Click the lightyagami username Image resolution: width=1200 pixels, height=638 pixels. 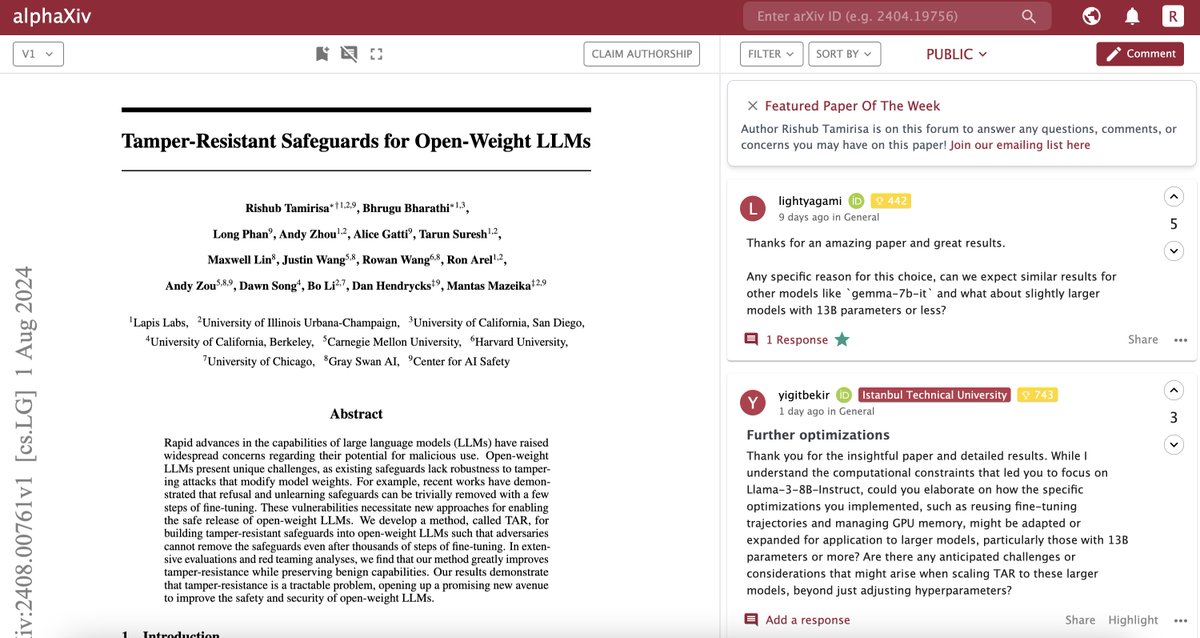click(x=810, y=201)
